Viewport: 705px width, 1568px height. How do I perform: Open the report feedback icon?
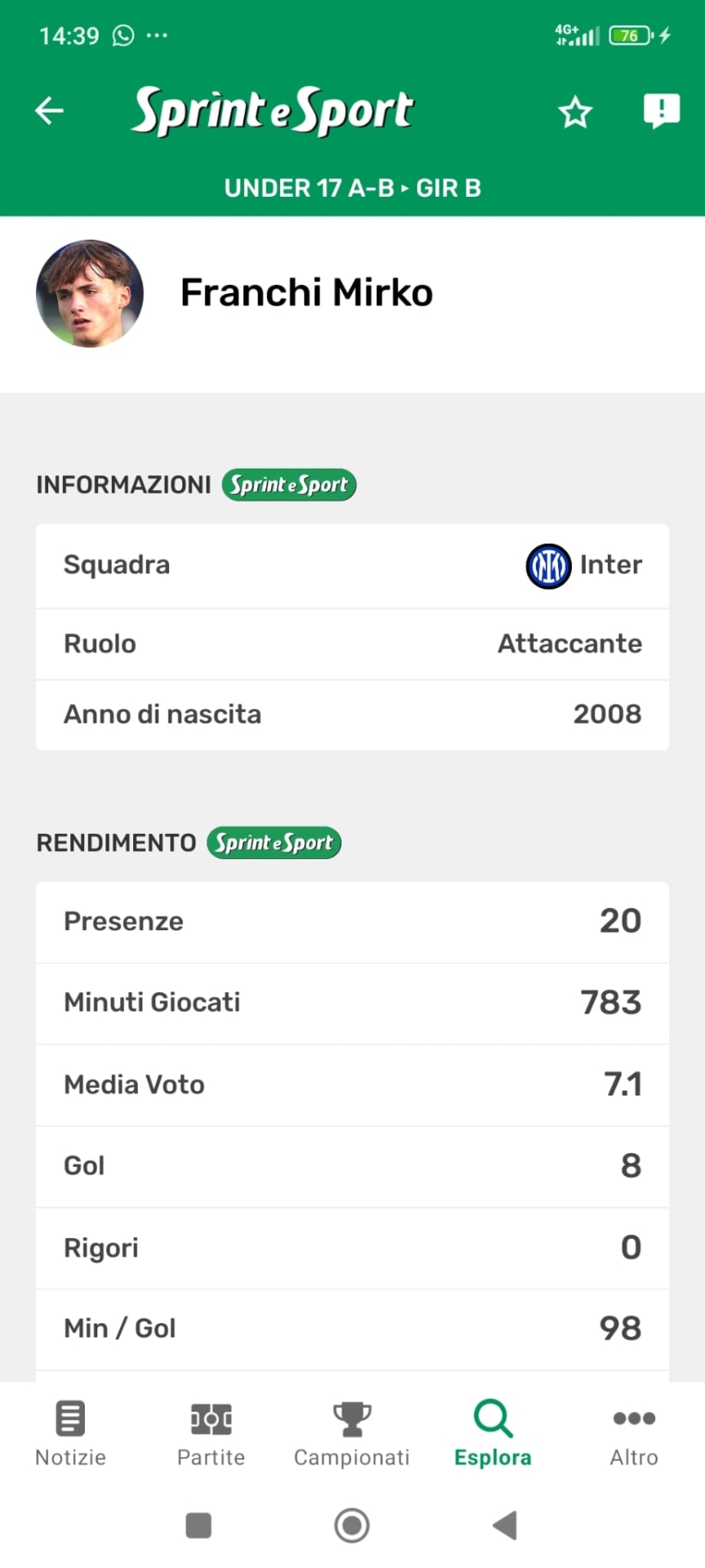click(x=661, y=110)
